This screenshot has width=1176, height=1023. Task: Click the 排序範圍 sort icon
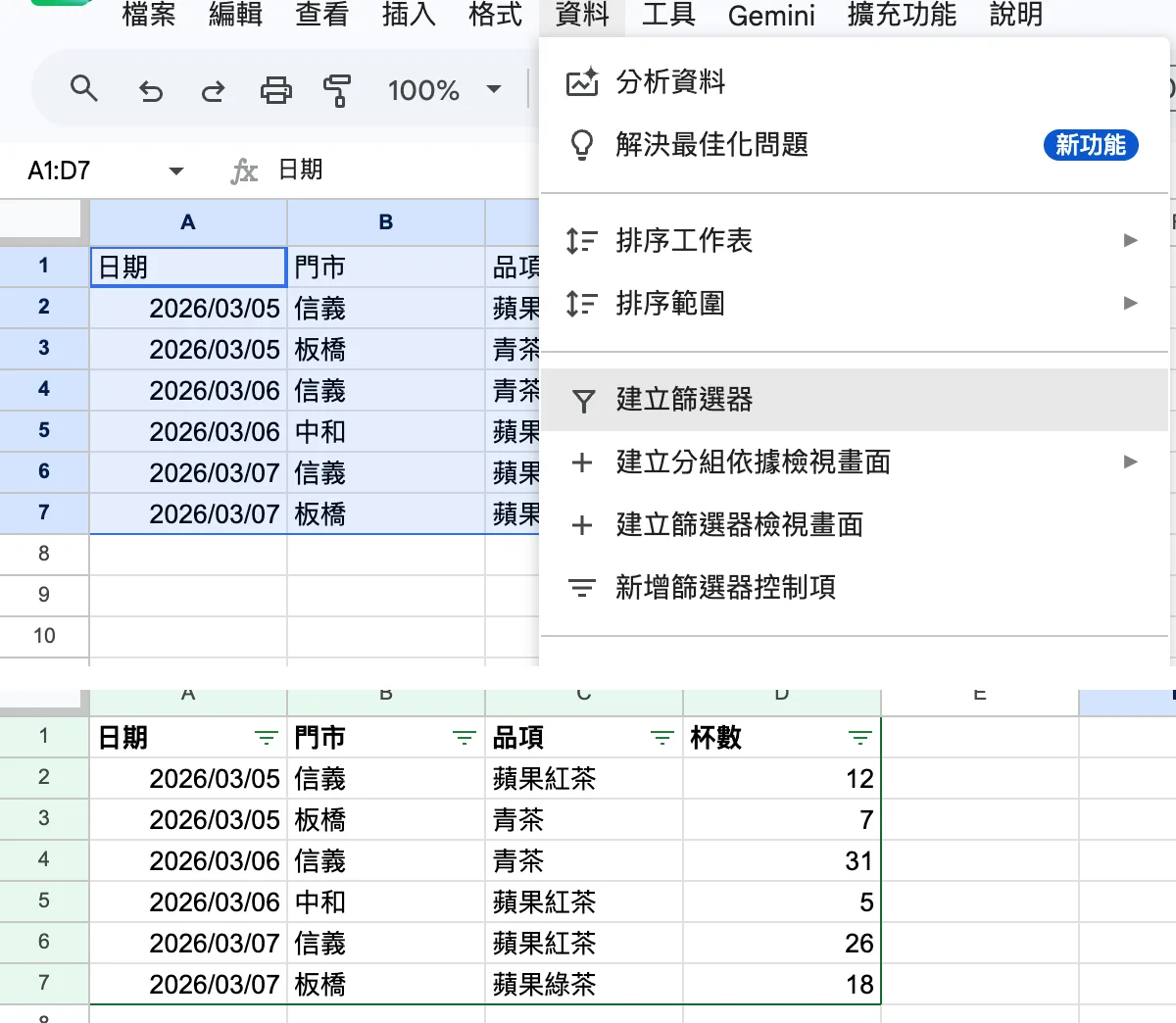point(582,304)
